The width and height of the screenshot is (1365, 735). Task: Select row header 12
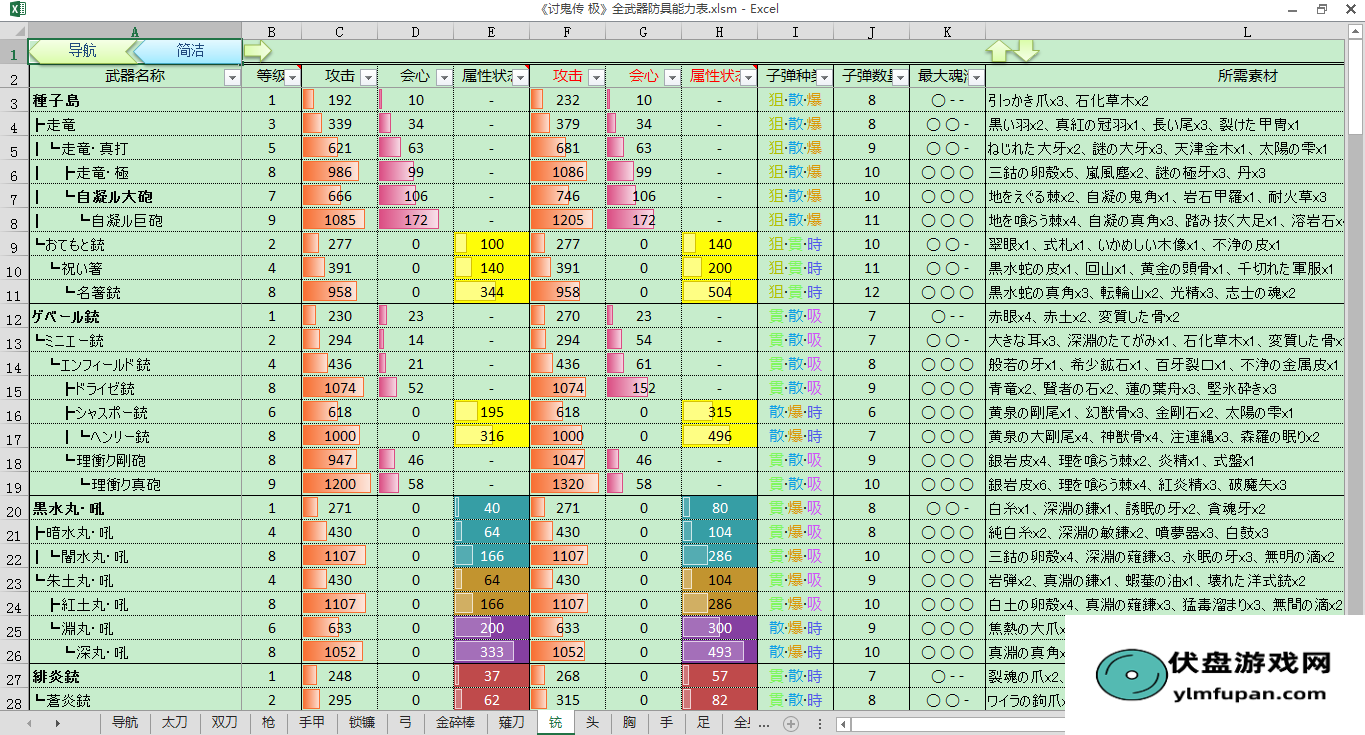(x=14, y=317)
